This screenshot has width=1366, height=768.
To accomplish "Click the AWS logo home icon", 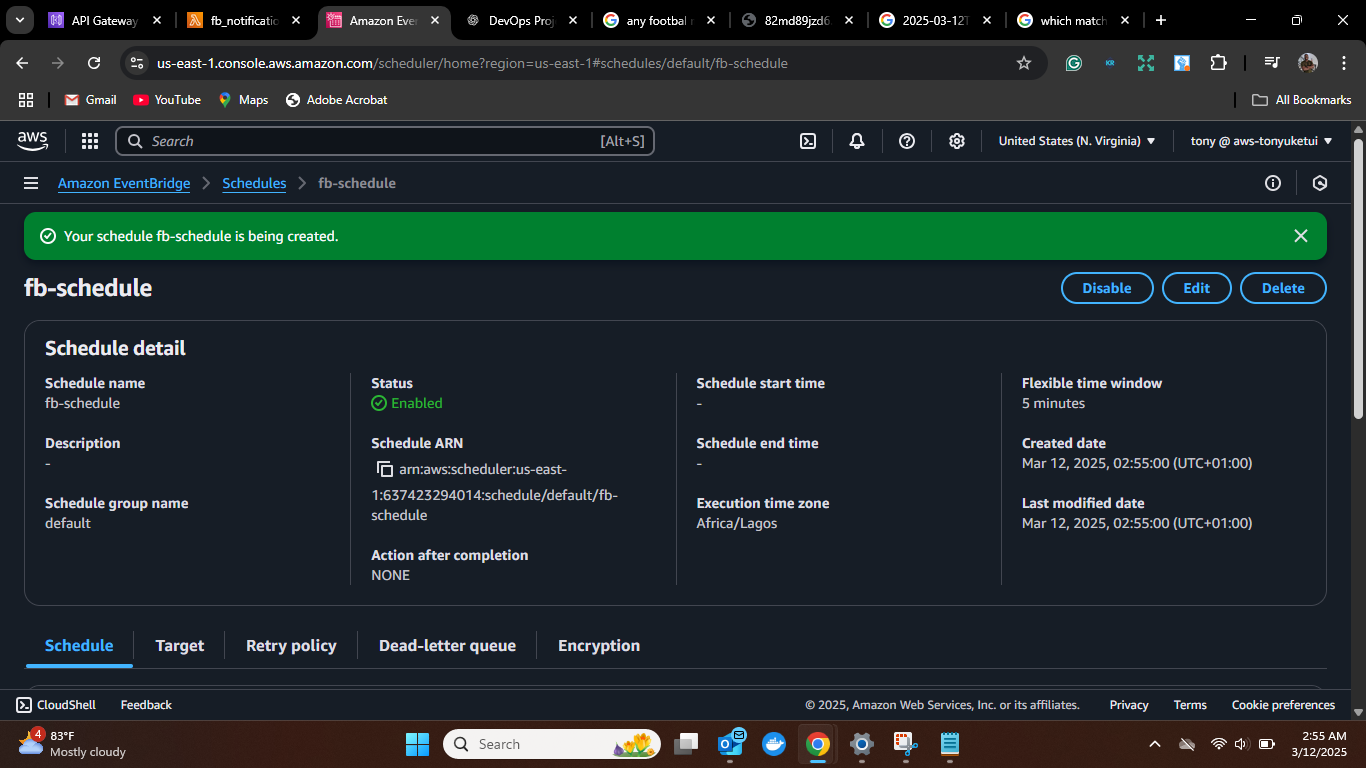I will [32, 141].
